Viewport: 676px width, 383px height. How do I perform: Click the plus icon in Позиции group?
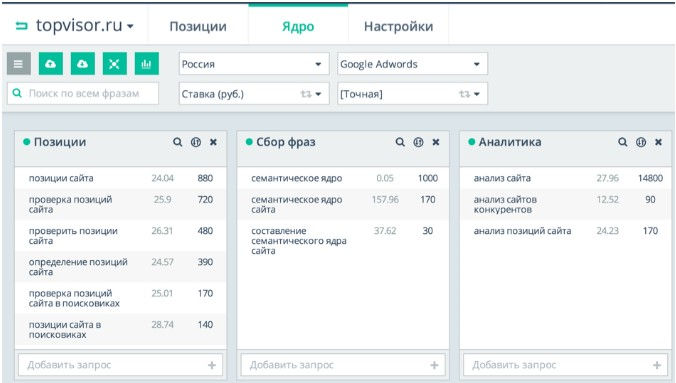point(212,365)
